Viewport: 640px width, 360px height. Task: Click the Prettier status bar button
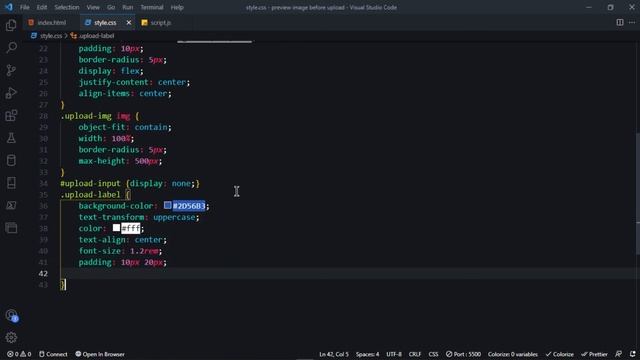coord(594,354)
